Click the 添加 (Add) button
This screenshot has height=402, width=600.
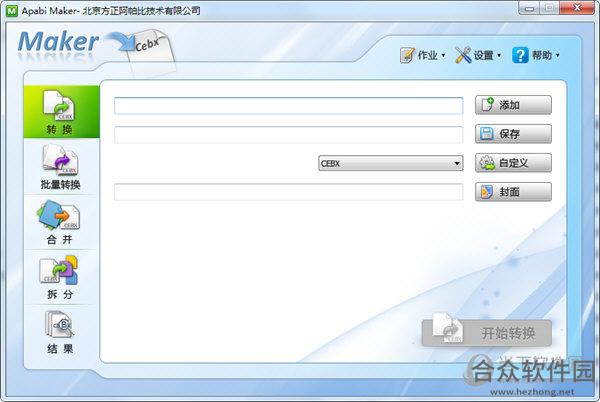tap(513, 105)
